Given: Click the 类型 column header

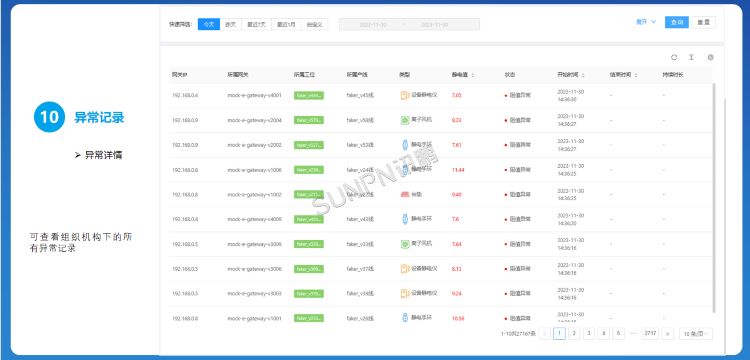Looking at the screenshot, I should 405,75.
